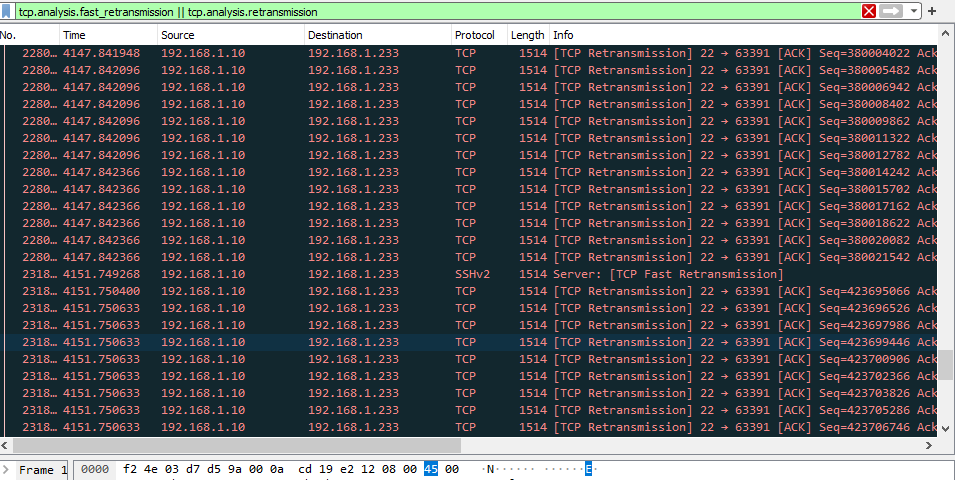Open the recent filters dropdown arrow

[914, 11]
